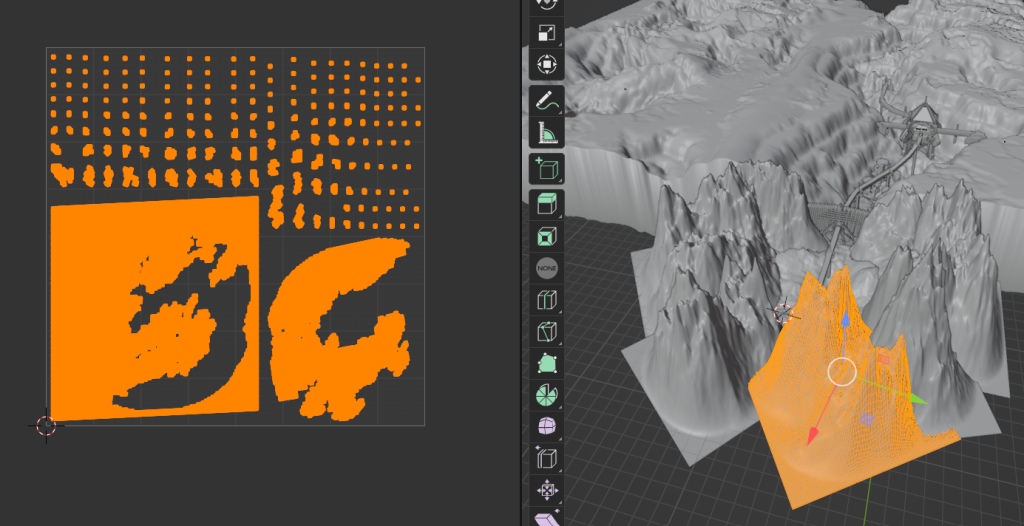Select the Extrude Region tool
Viewport: 1024px width, 526px height.
547,204
